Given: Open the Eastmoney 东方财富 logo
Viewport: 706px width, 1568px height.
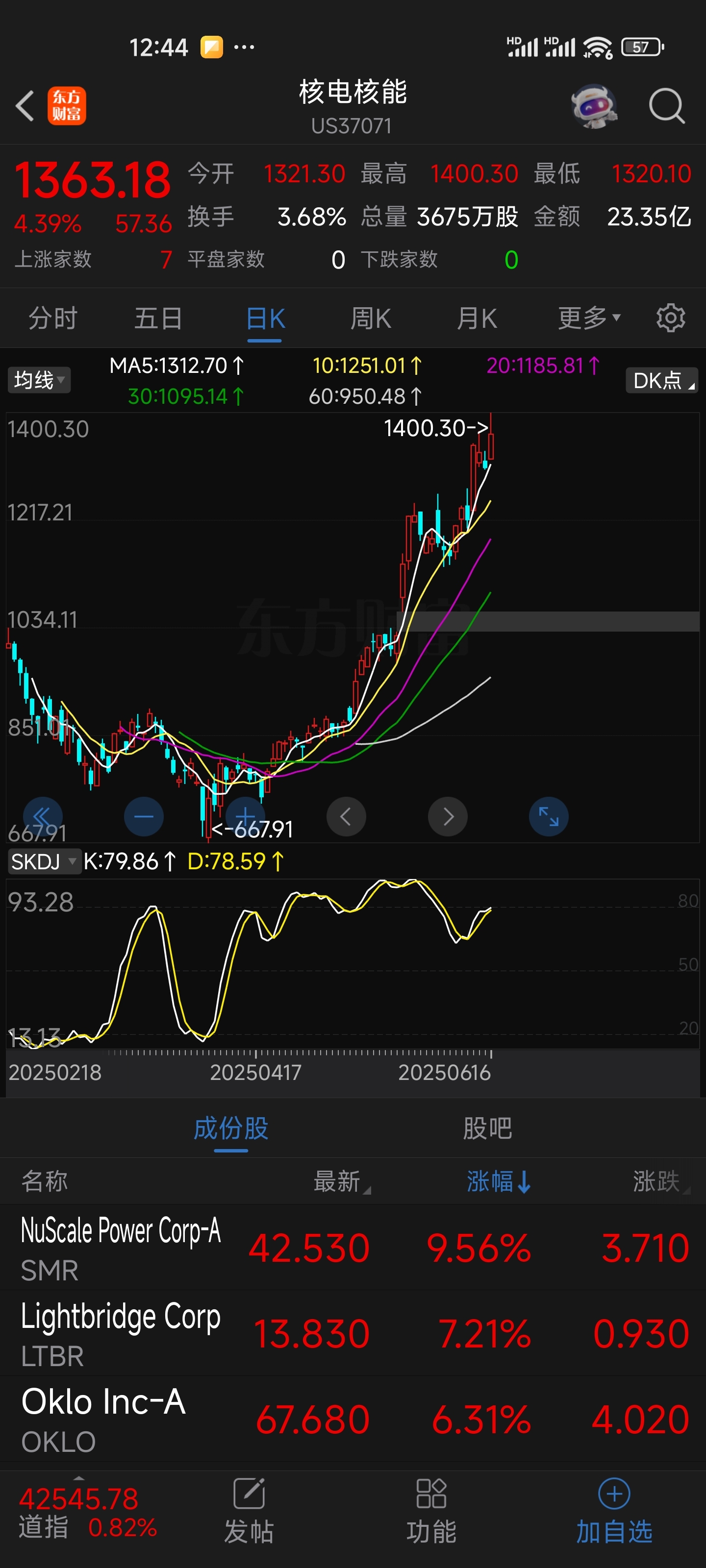Looking at the screenshot, I should [x=67, y=105].
